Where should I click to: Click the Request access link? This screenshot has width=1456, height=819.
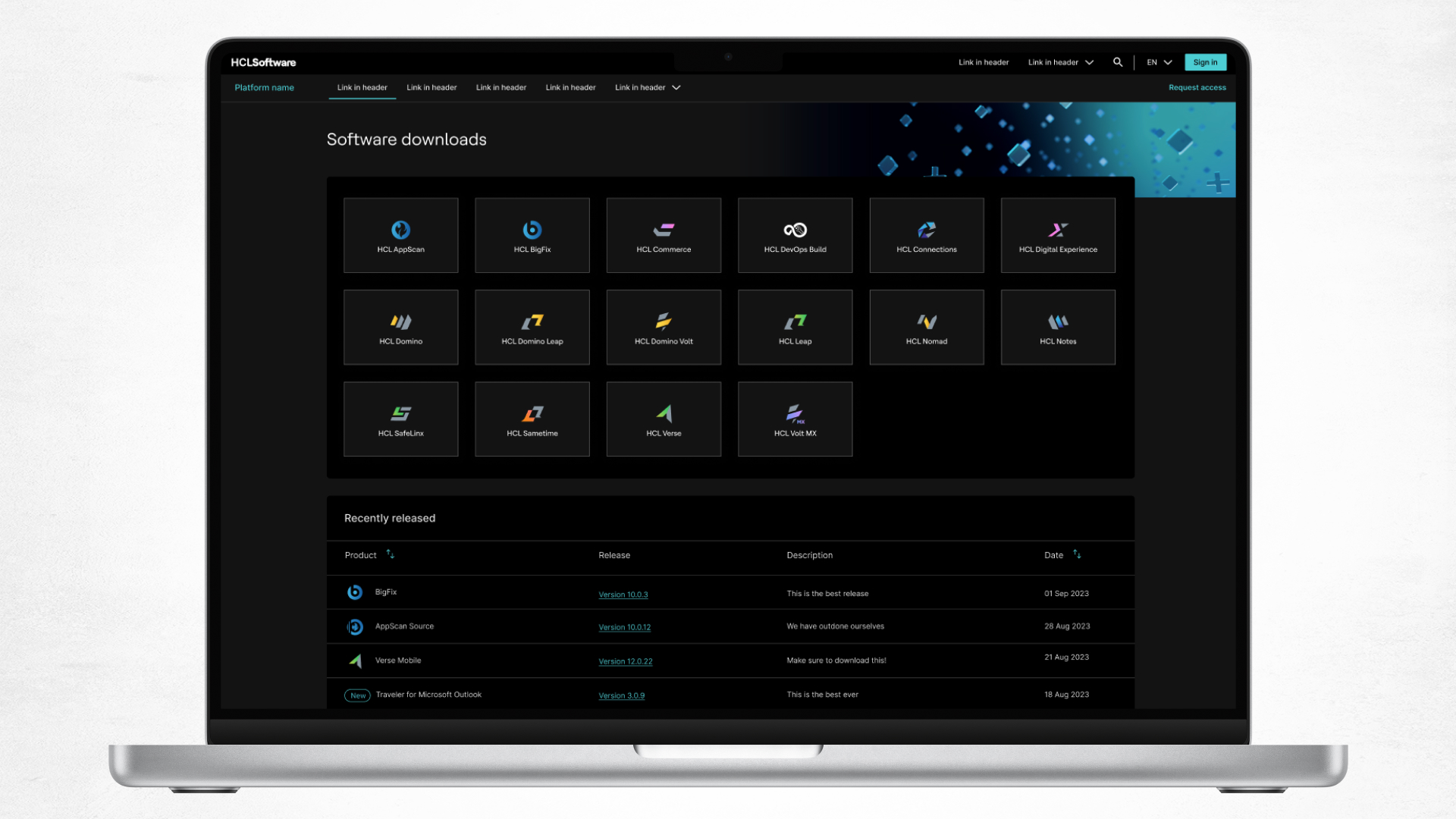(x=1197, y=87)
